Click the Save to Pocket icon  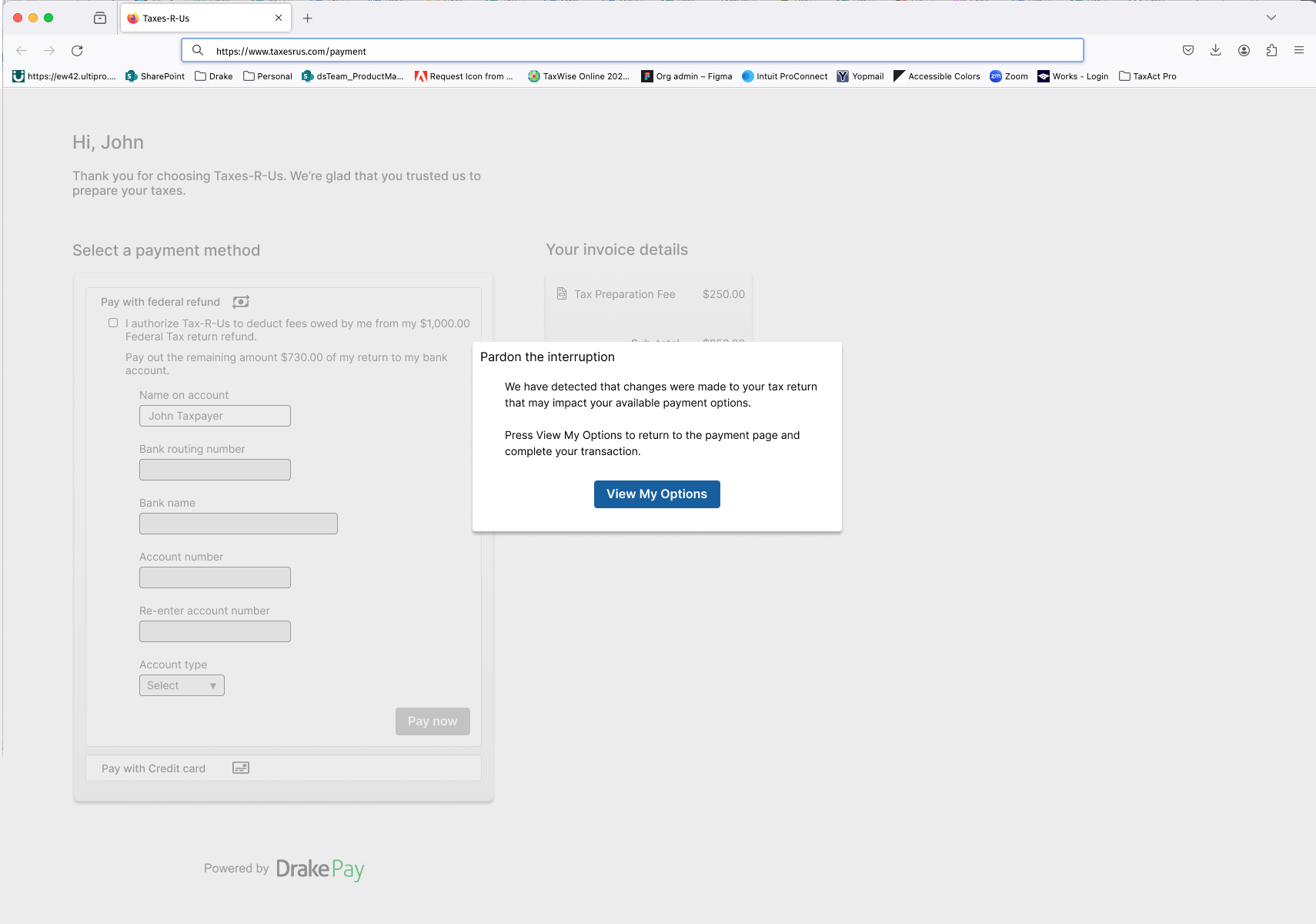click(x=1188, y=51)
